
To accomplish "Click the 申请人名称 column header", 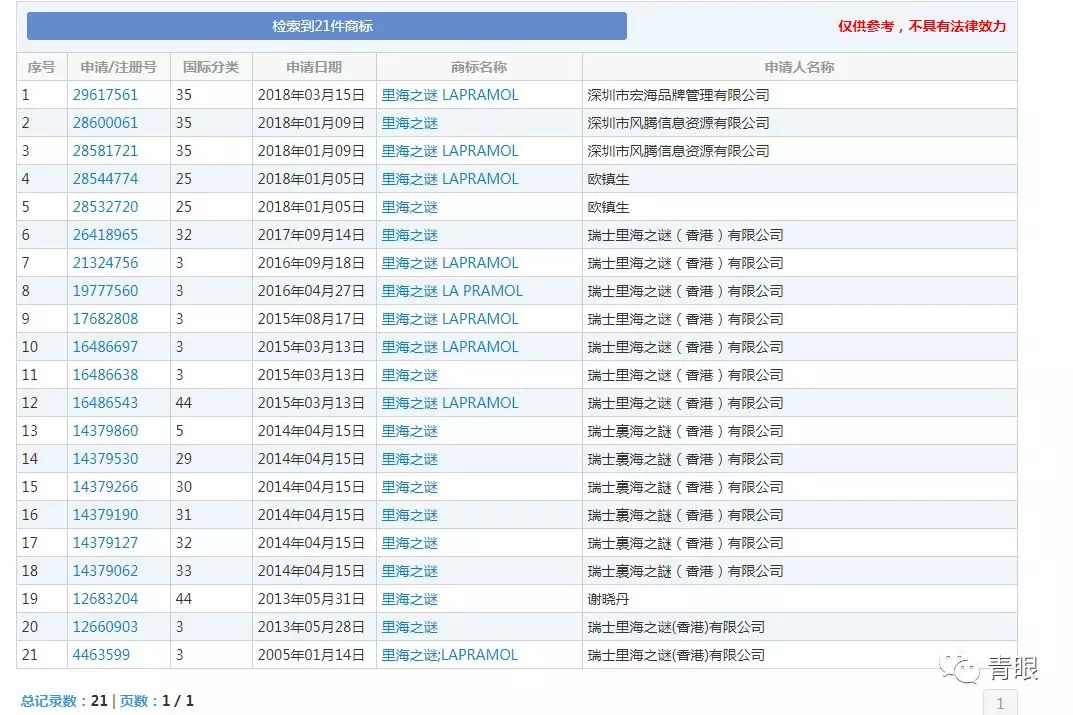I will tap(799, 67).
